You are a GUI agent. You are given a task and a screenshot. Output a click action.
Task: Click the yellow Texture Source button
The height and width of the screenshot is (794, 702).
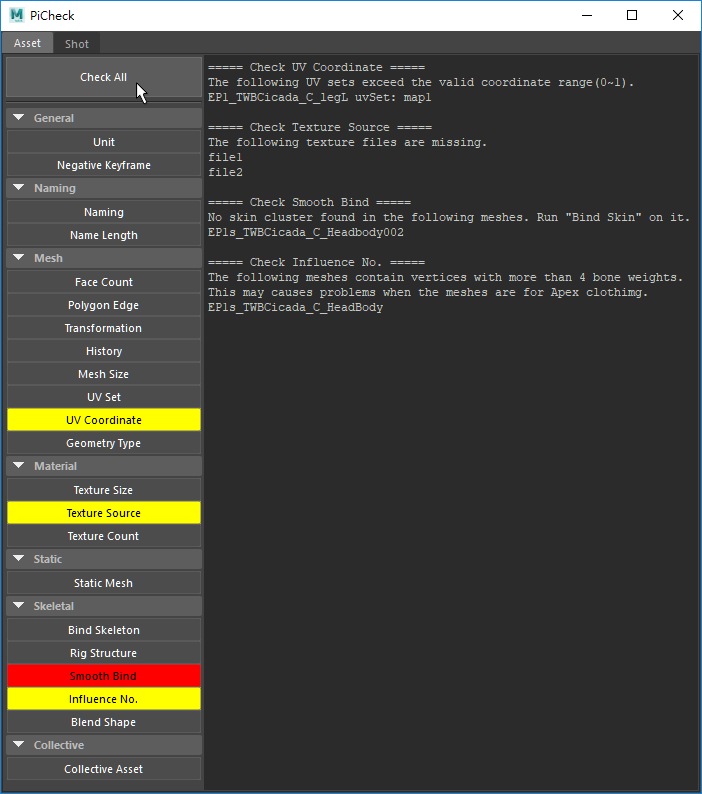(x=104, y=513)
